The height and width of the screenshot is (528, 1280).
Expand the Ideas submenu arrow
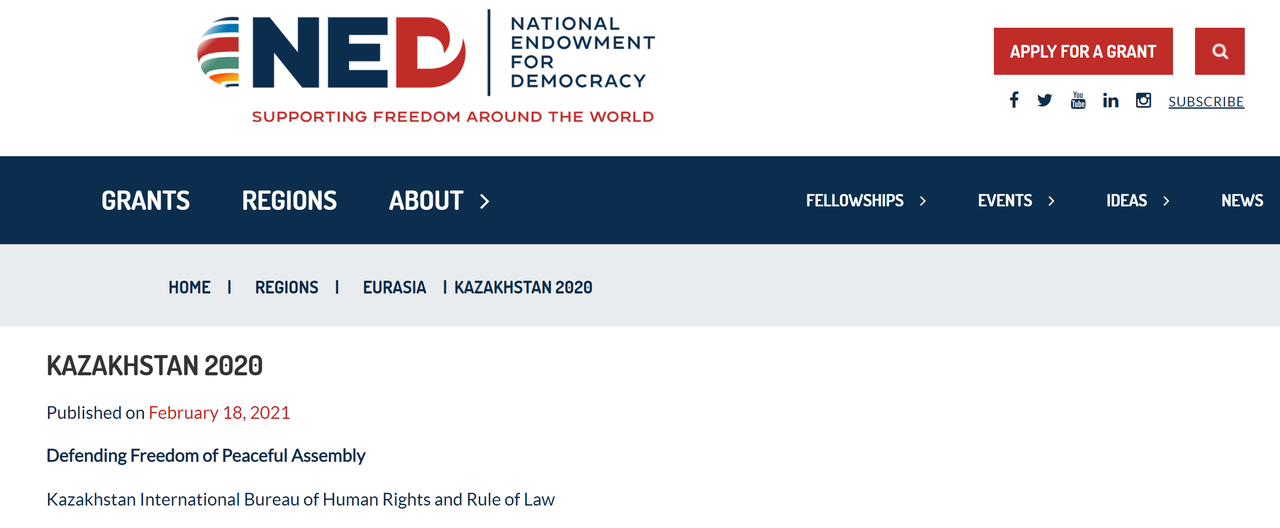coord(1166,201)
